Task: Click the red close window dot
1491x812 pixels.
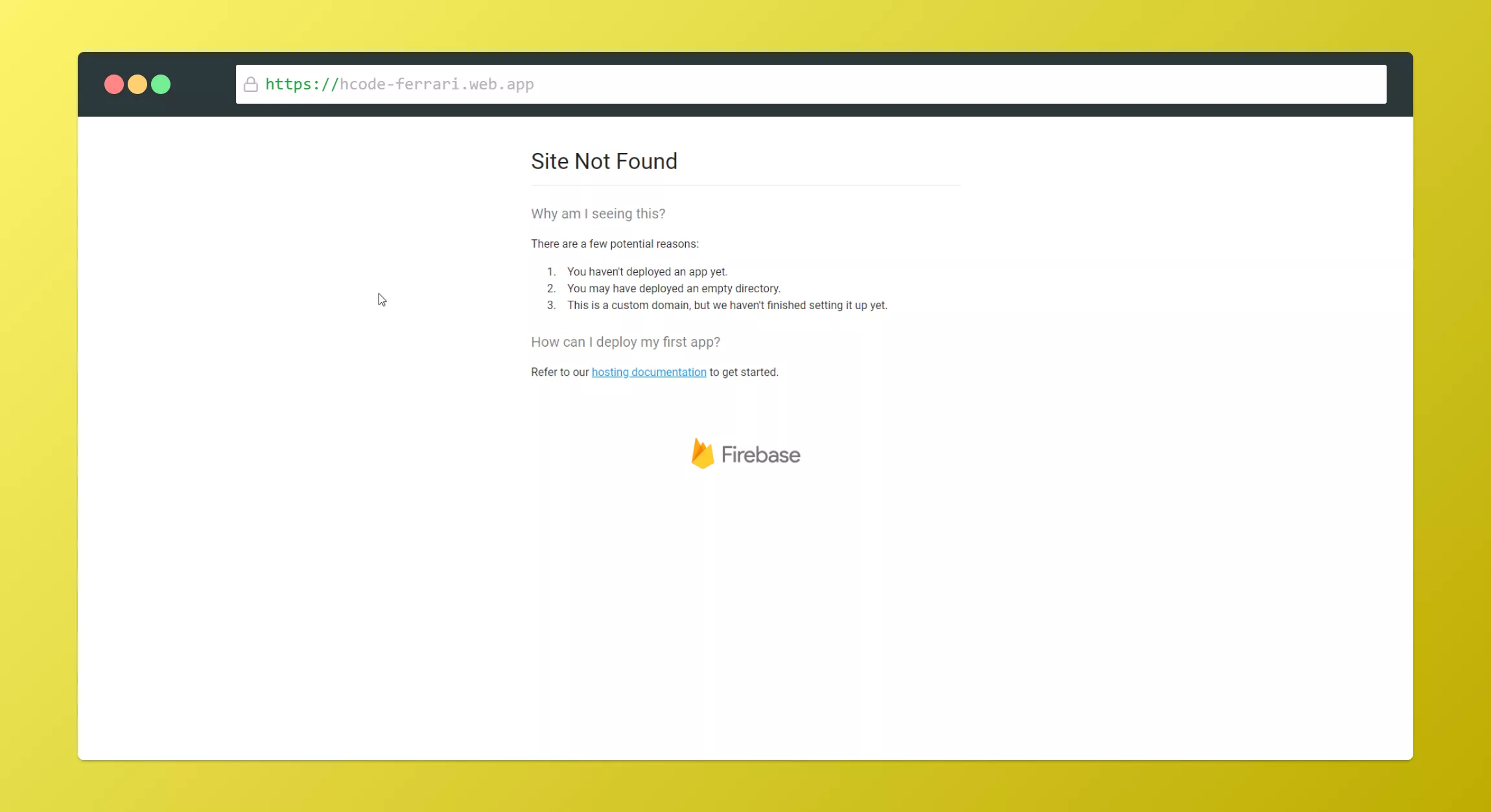Action: tap(114, 84)
